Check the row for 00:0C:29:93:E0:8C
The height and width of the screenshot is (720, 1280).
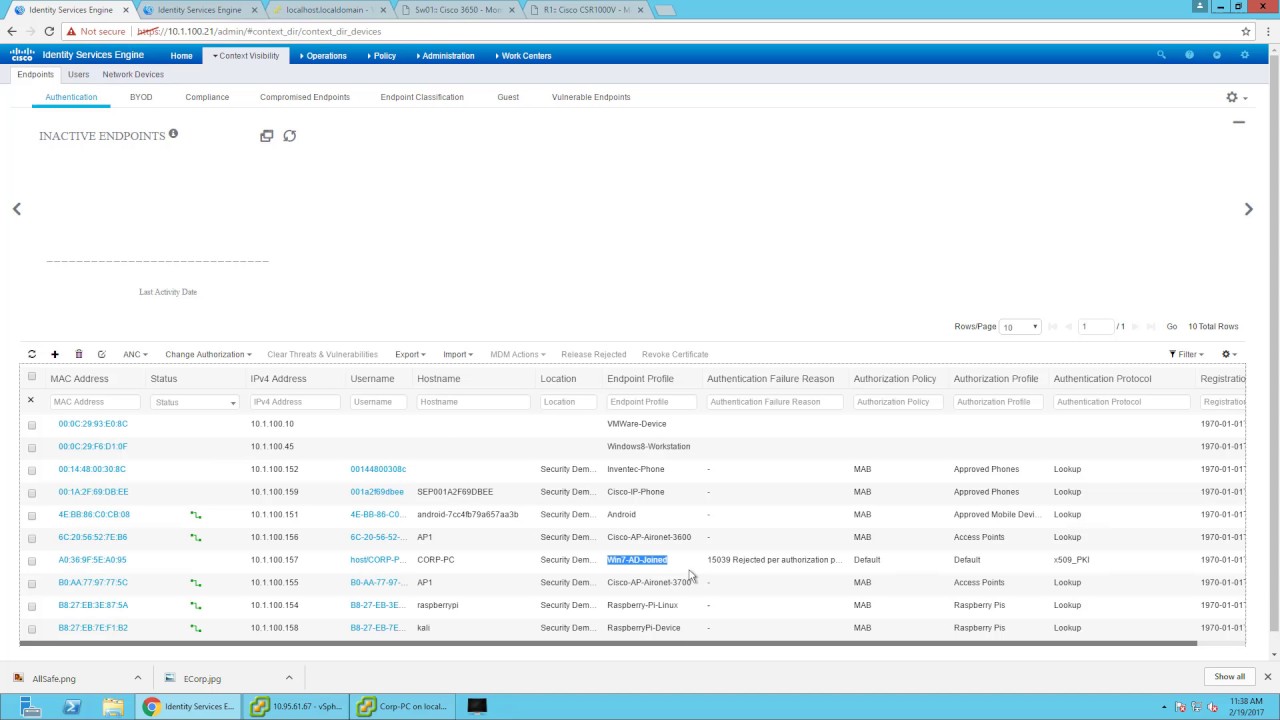coord(32,425)
